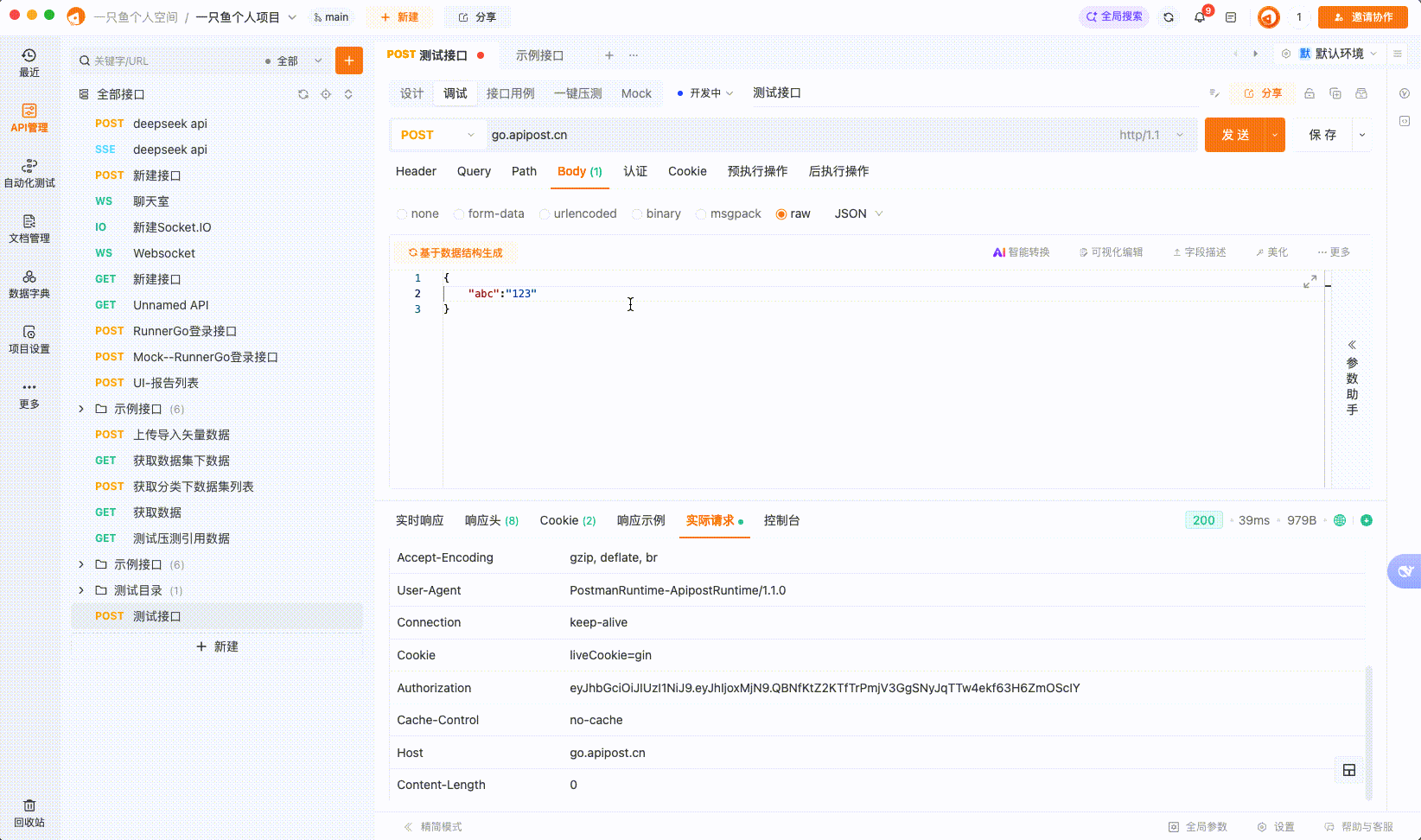Open 可视化编辑 visual editor
This screenshot has height=840, width=1421.
click(x=1112, y=251)
